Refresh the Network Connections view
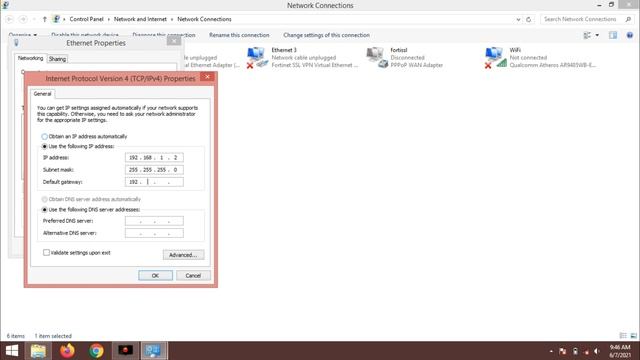Image resolution: width=640 pixels, height=360 pixels. click(529, 19)
